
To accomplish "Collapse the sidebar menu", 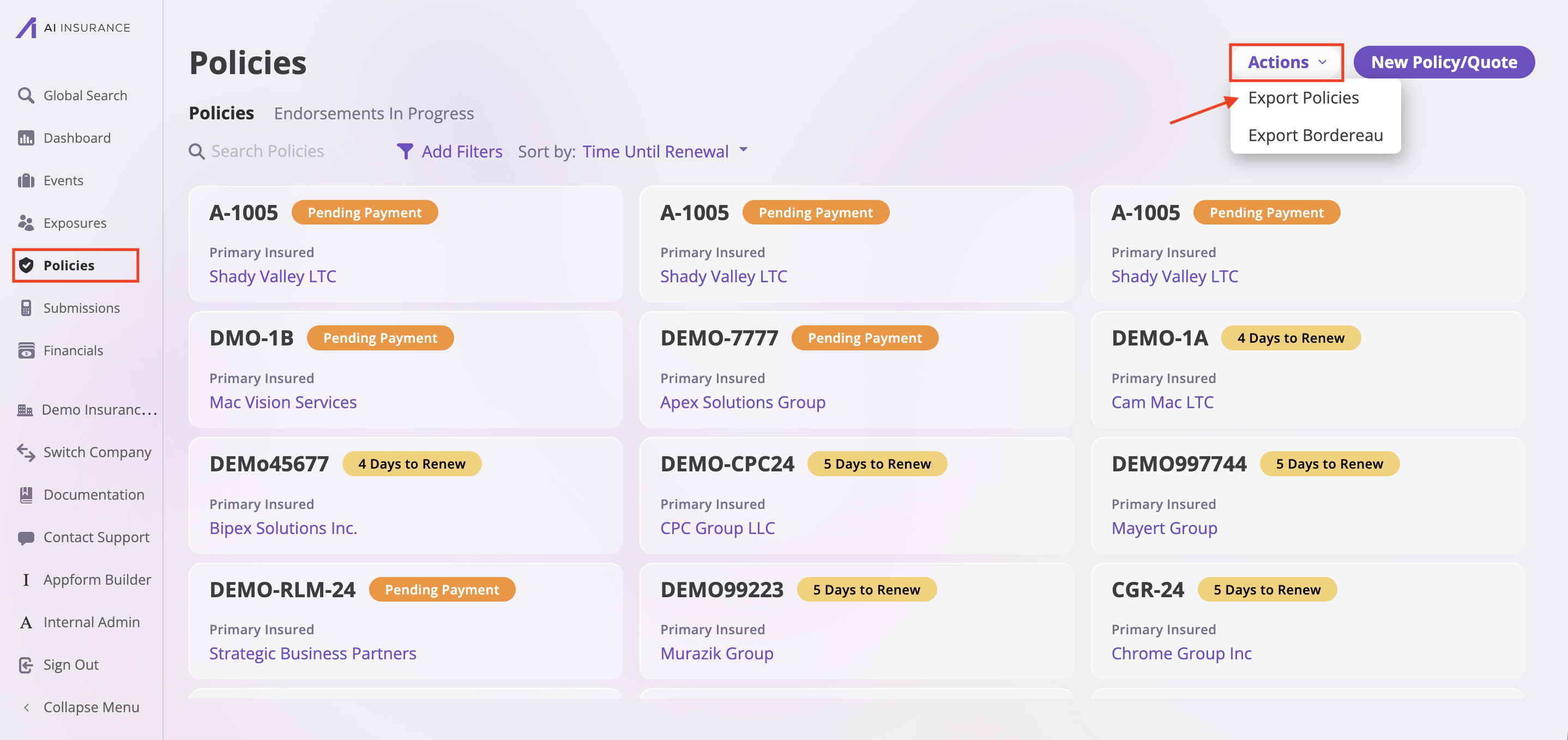I will 90,707.
